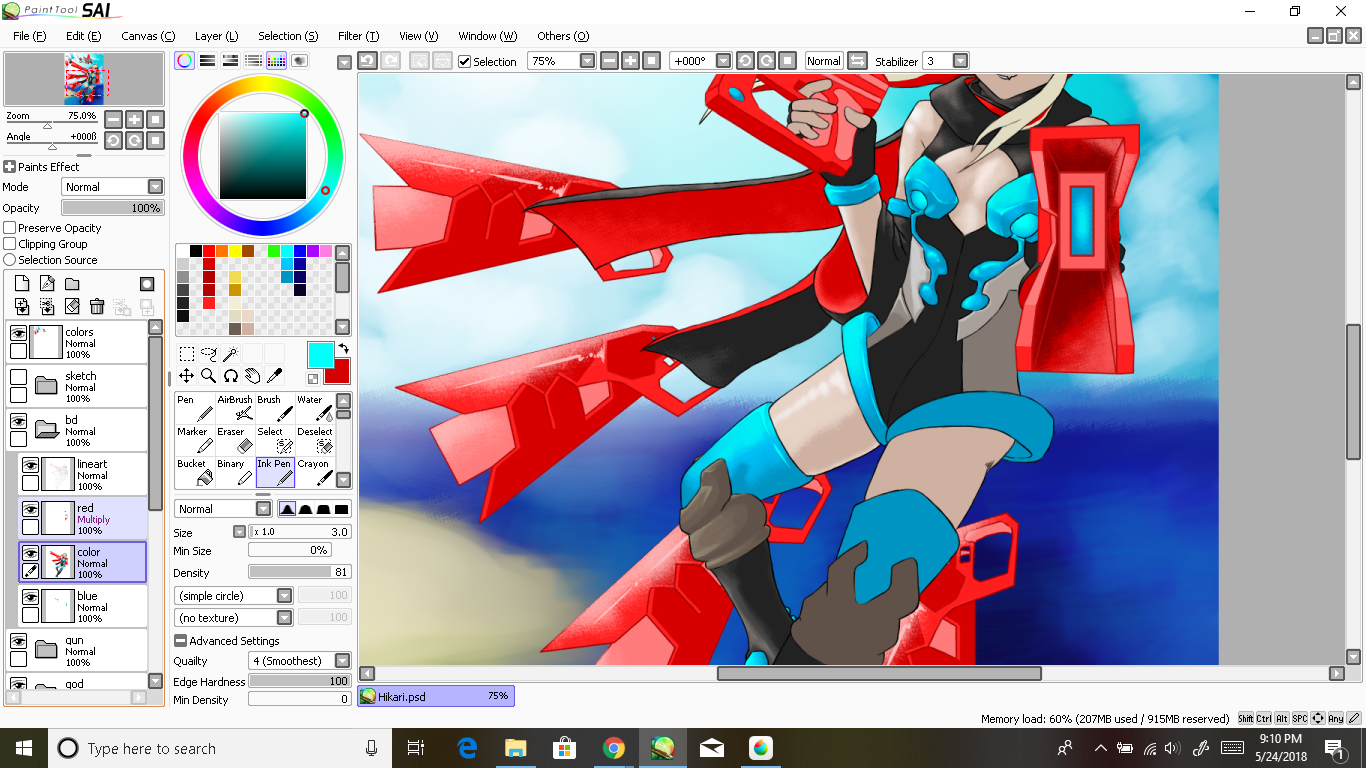Open the Quality 4 (Smoothest) dropdown

click(342, 661)
